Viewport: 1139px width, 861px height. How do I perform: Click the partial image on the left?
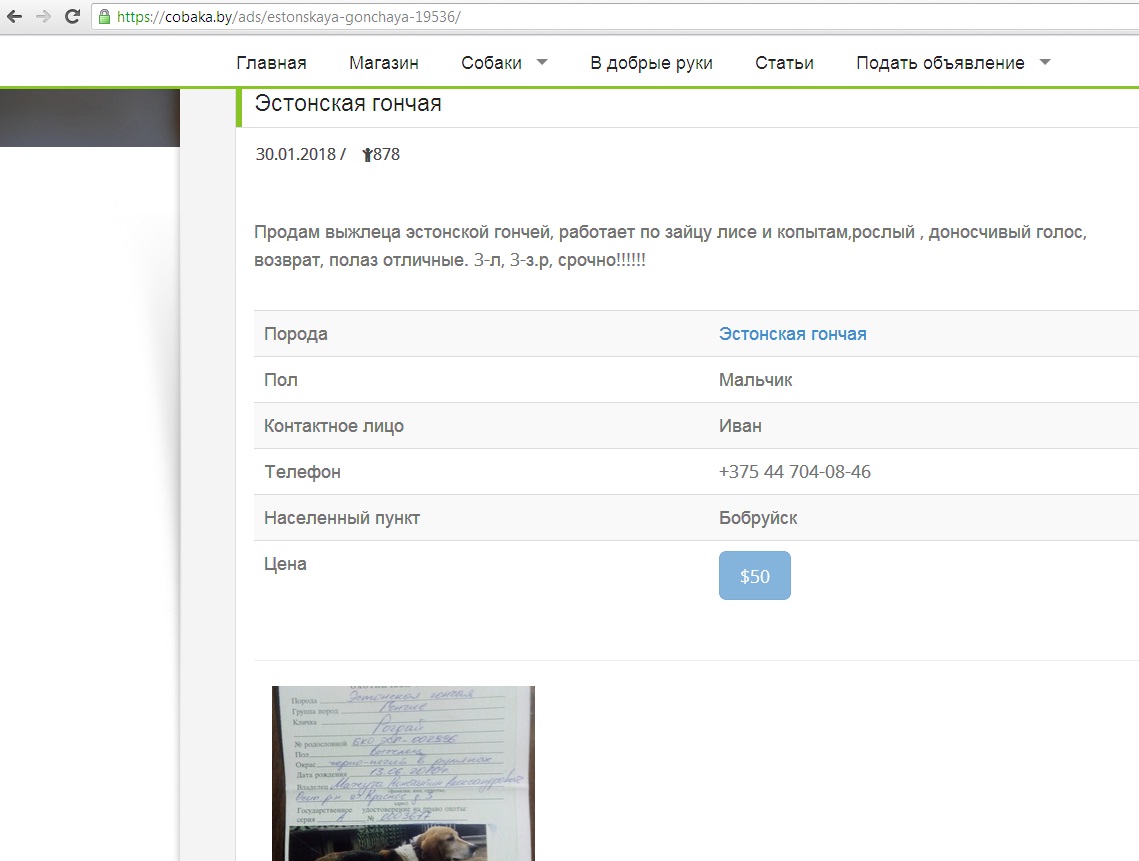(x=89, y=118)
